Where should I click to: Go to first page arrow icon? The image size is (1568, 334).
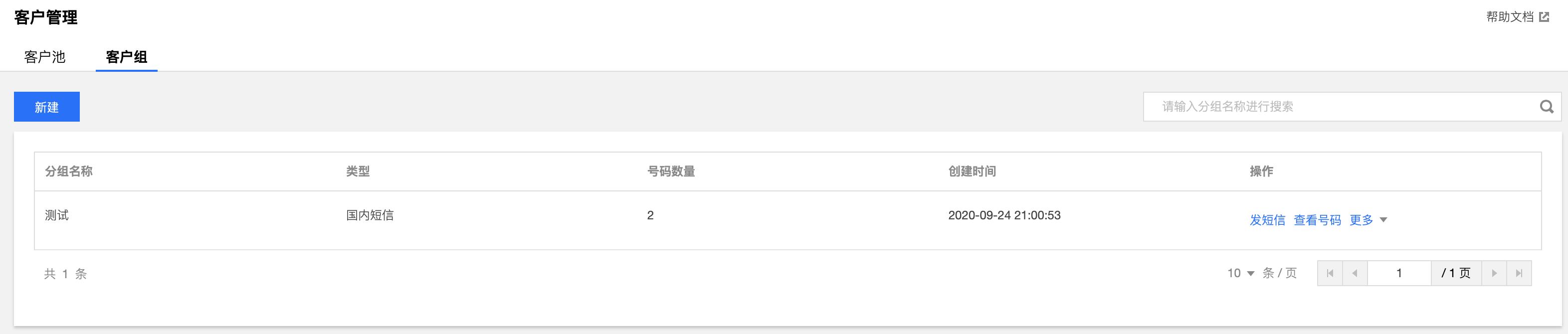(x=1330, y=273)
